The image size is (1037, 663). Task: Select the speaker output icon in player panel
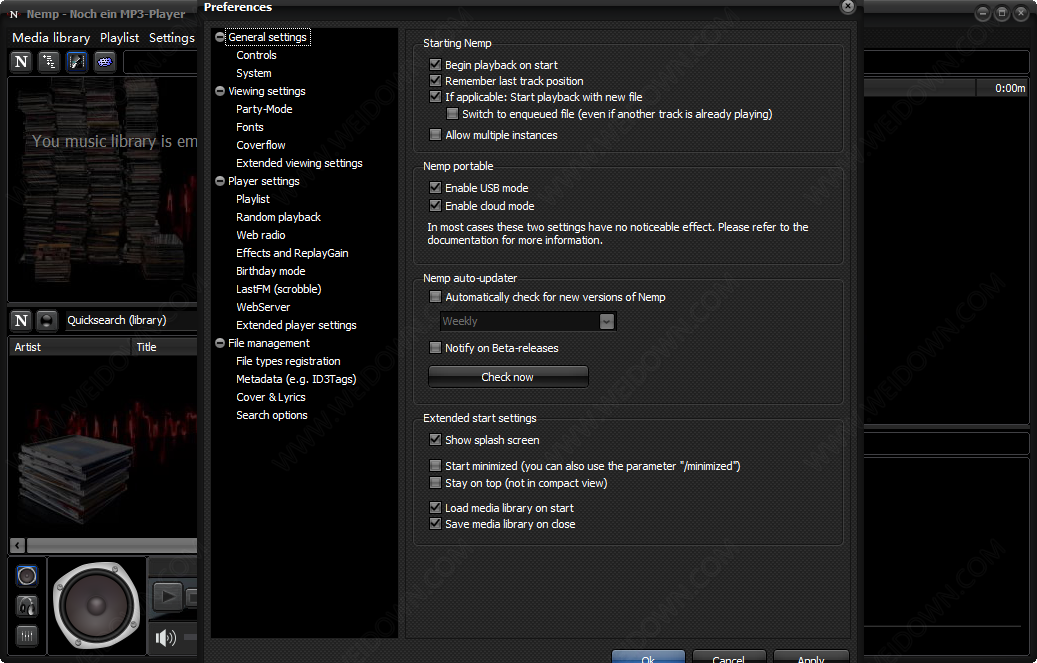(x=27, y=576)
